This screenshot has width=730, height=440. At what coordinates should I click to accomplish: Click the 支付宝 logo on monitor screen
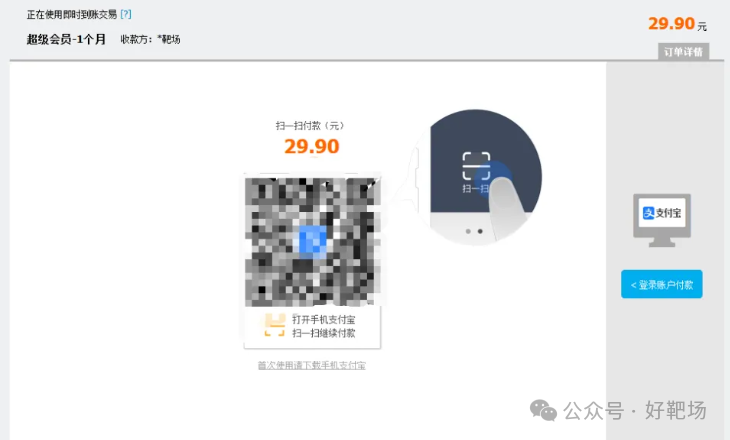662,213
